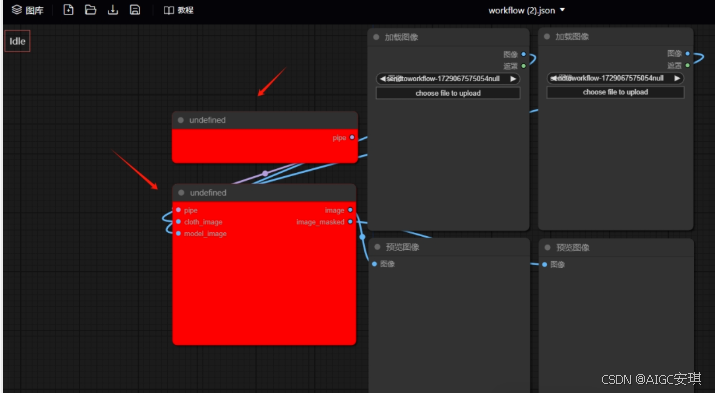The height and width of the screenshot is (393, 715).
Task: Click green 遮罩 output port of right 加载图像 node
Action: click(688, 65)
